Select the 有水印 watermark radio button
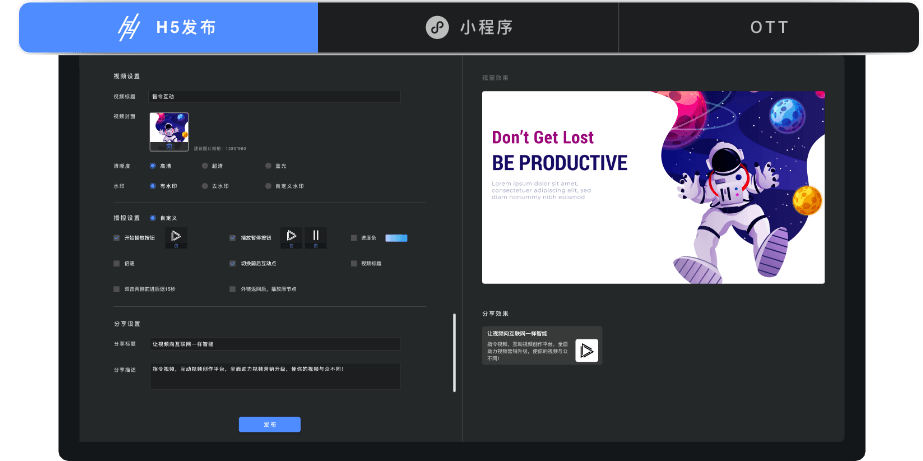Image resolution: width=923 pixels, height=461 pixels. tap(153, 186)
